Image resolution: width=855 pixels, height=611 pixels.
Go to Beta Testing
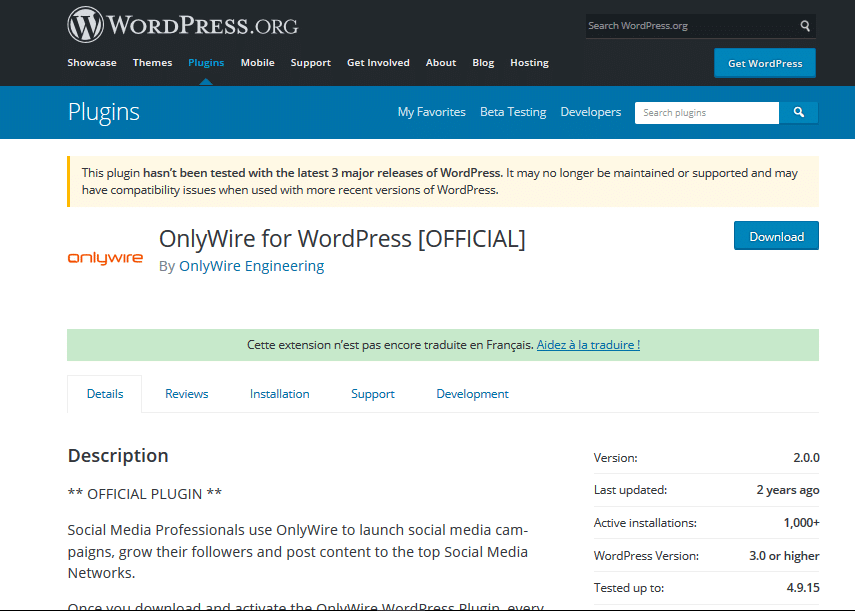tap(513, 112)
